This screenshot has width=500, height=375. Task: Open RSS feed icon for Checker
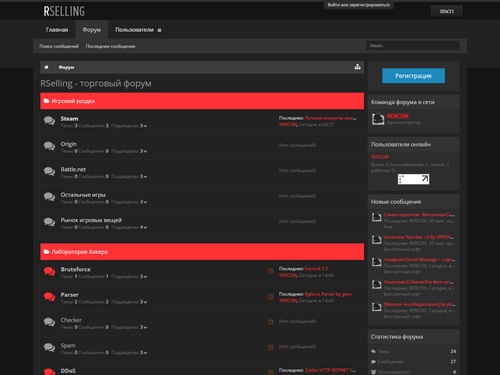271,322
